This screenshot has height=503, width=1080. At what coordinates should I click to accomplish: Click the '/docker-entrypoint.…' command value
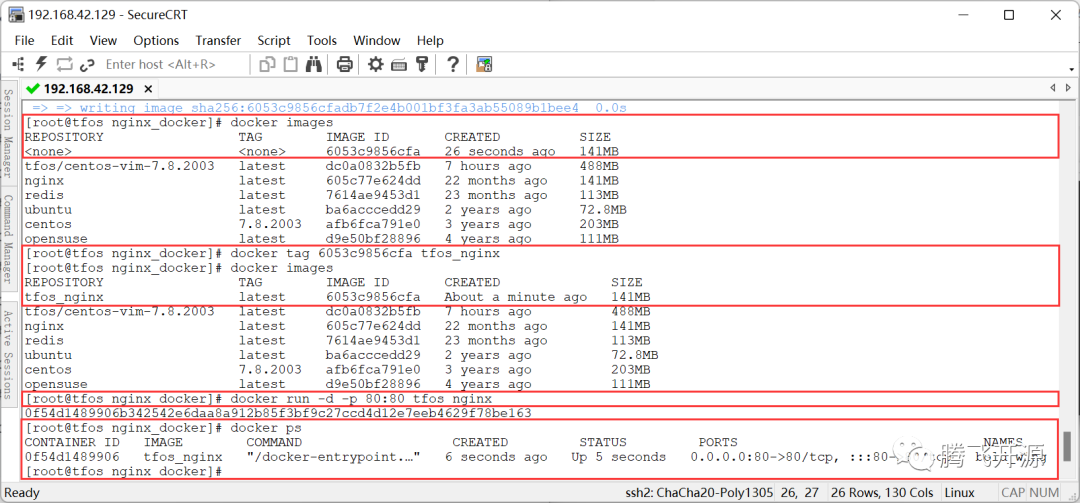333,457
